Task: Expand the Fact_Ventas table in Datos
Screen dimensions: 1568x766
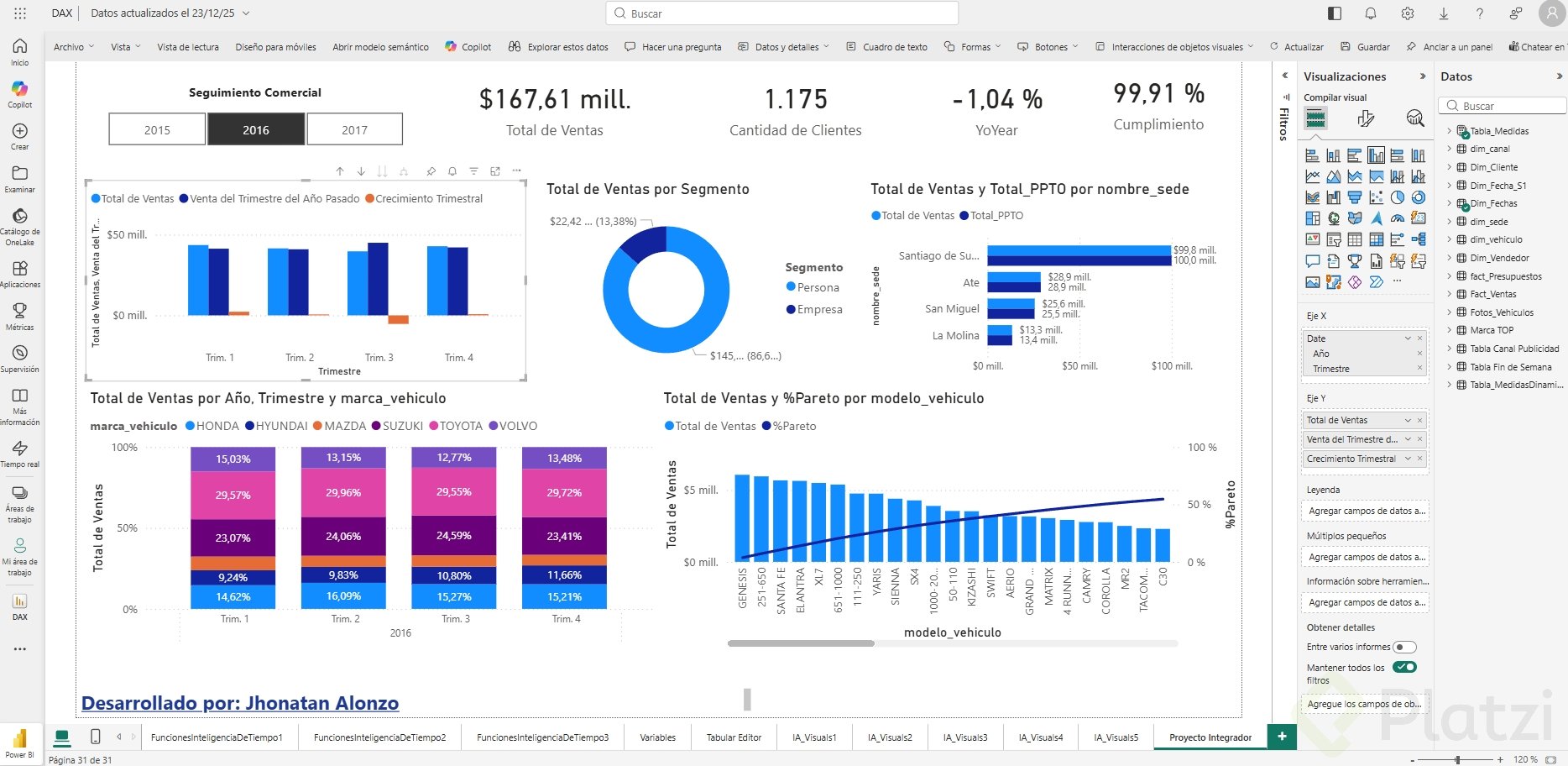Action: pyautogui.click(x=1449, y=294)
